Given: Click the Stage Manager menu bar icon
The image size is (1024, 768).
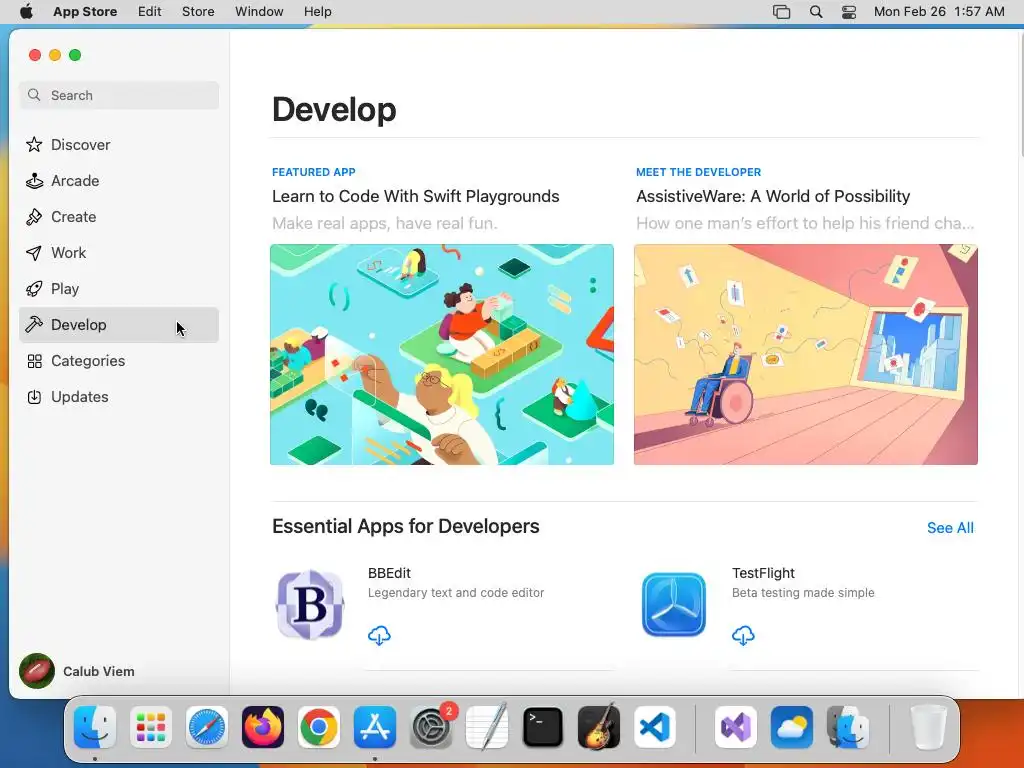Looking at the screenshot, I should pyautogui.click(x=782, y=12).
